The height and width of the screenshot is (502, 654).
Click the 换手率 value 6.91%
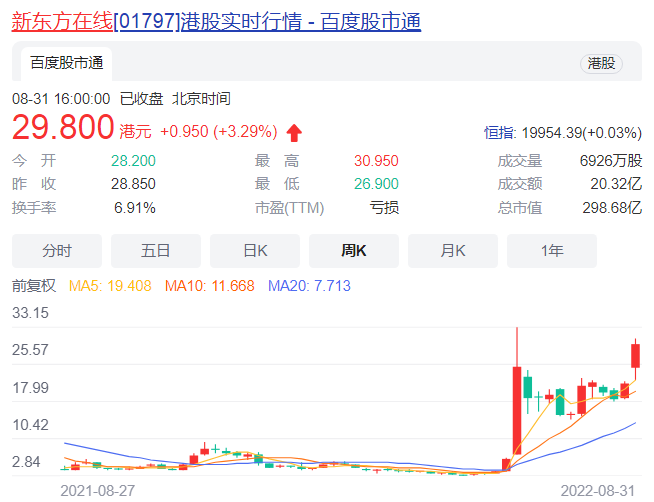click(x=135, y=208)
